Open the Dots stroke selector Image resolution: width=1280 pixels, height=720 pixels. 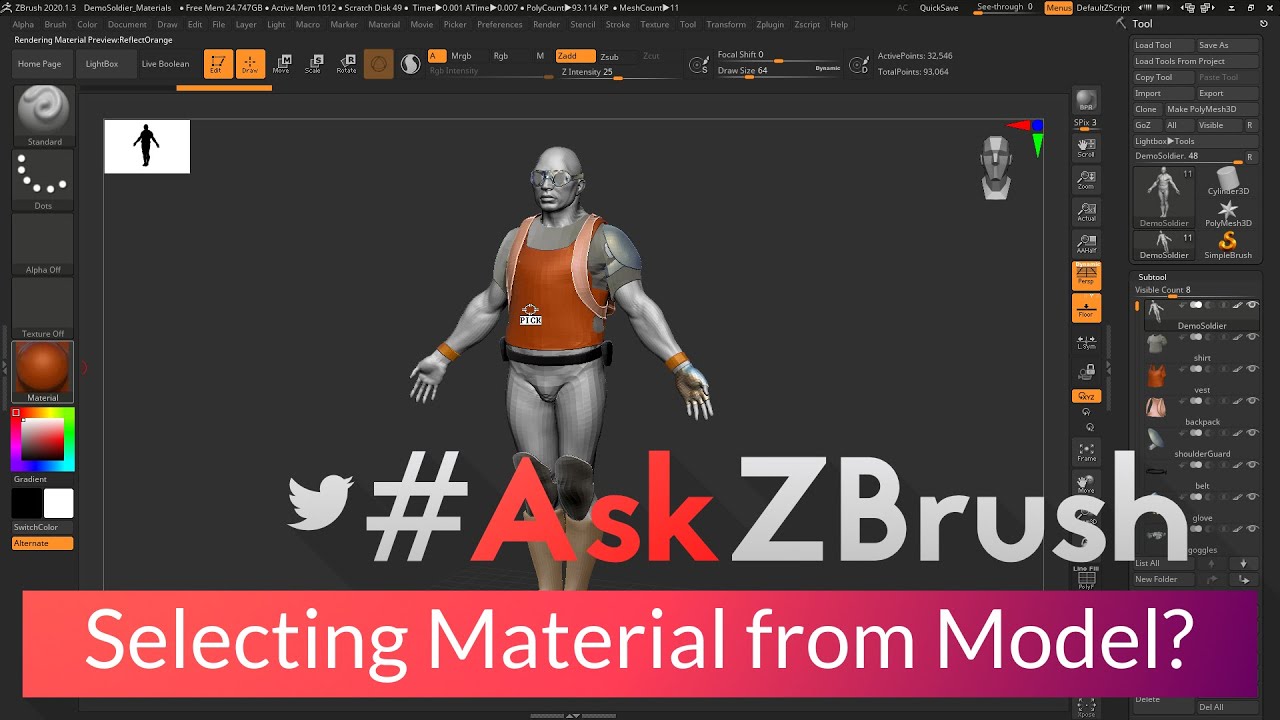(x=43, y=181)
